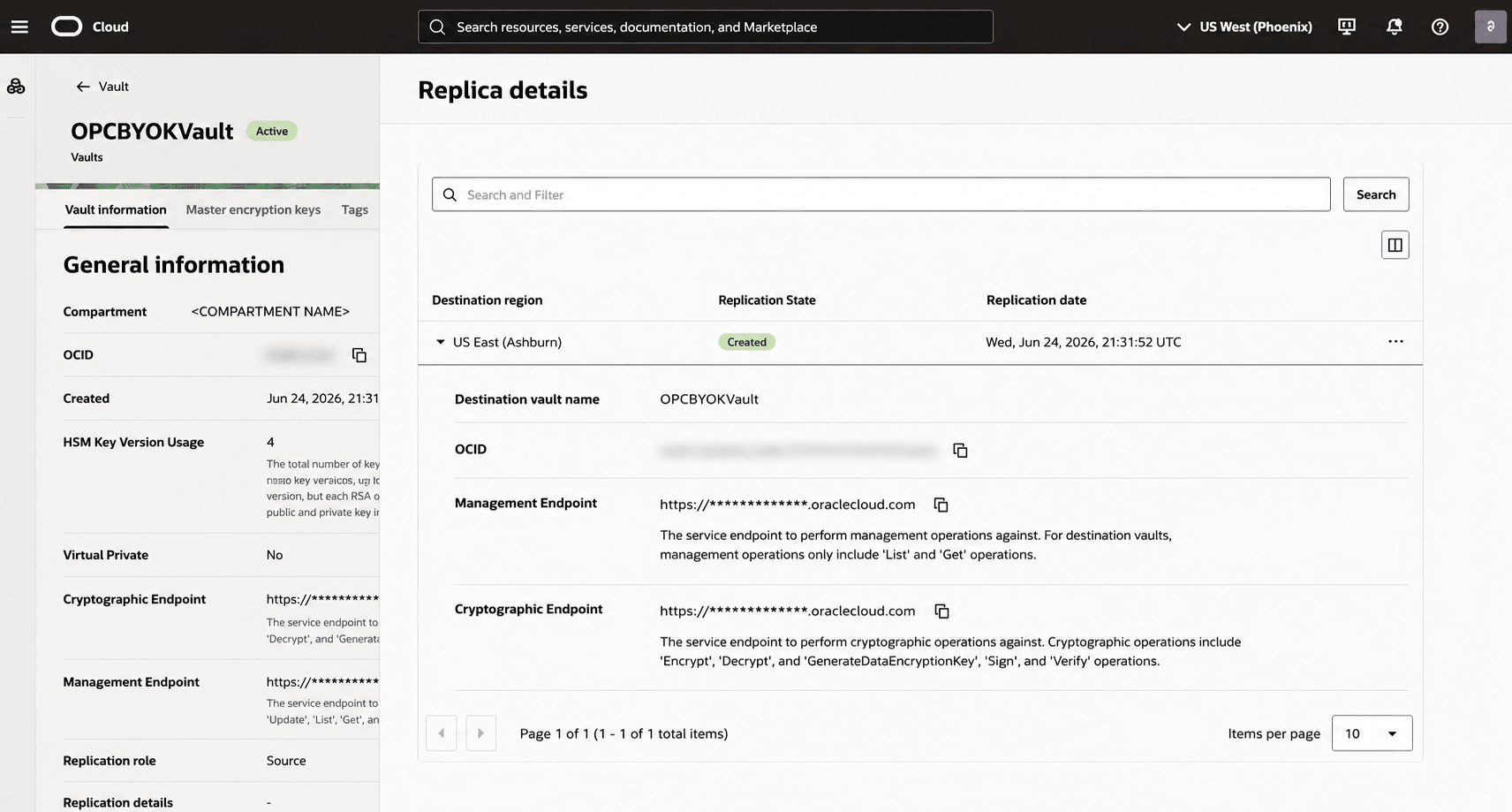This screenshot has width=1512, height=812.
Task: Switch to Vault information tab
Action: point(116,210)
